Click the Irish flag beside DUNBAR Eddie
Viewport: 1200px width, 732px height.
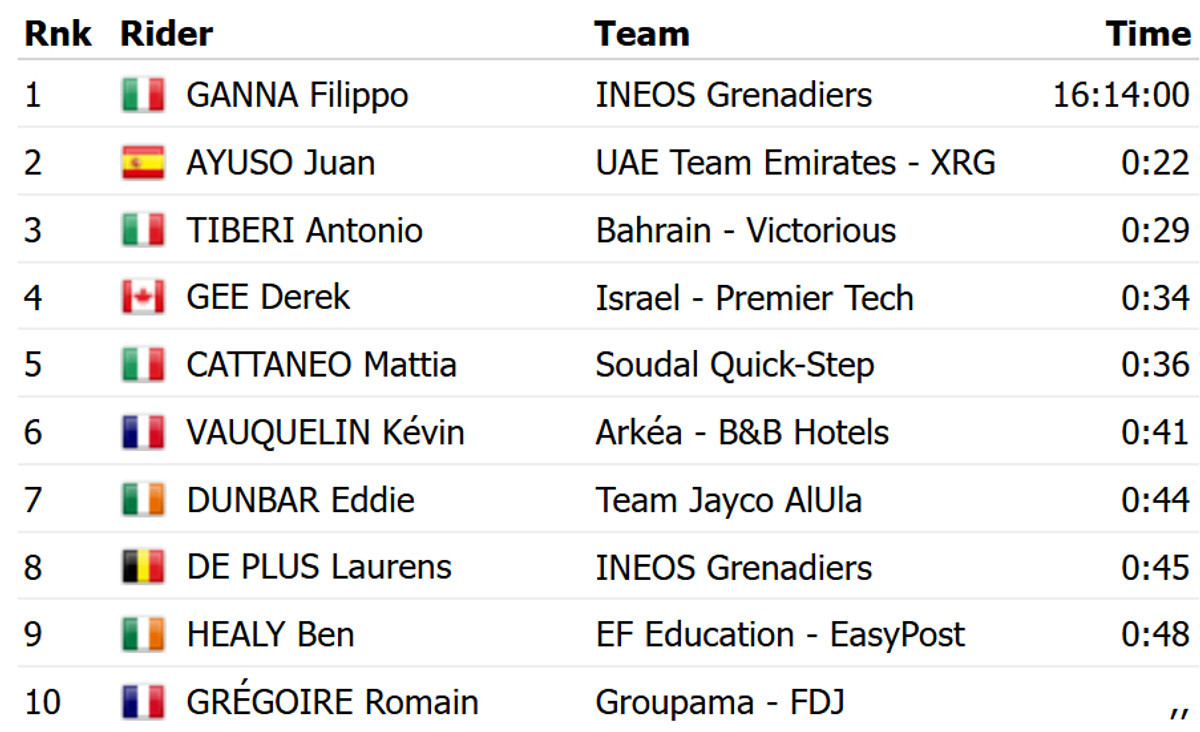click(143, 499)
